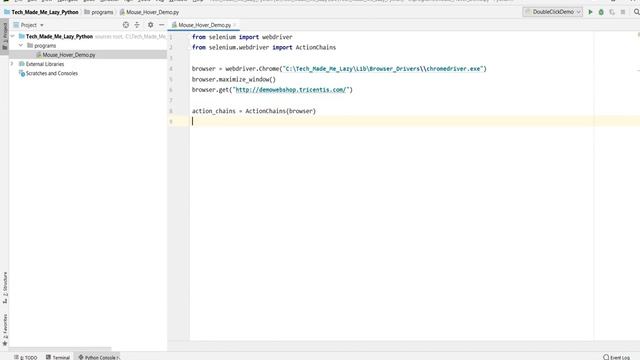
Task: Click the chromedriver.exe path string
Action: [383, 69]
